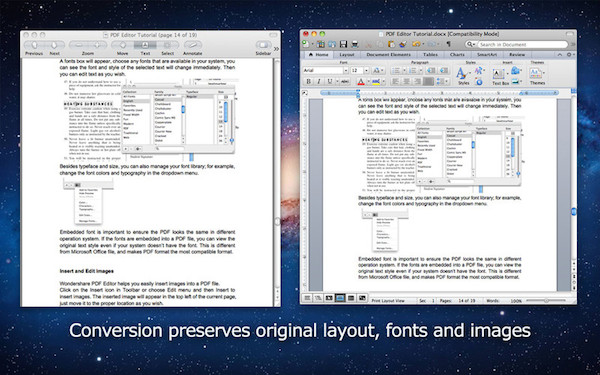This screenshot has height=375, width=600.
Task: Apply red font color swatch
Action: pyautogui.click(x=361, y=82)
